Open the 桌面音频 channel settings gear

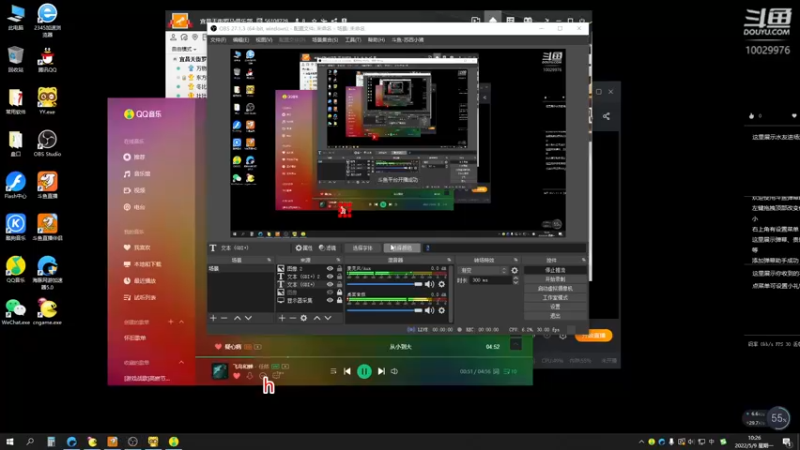(x=442, y=310)
